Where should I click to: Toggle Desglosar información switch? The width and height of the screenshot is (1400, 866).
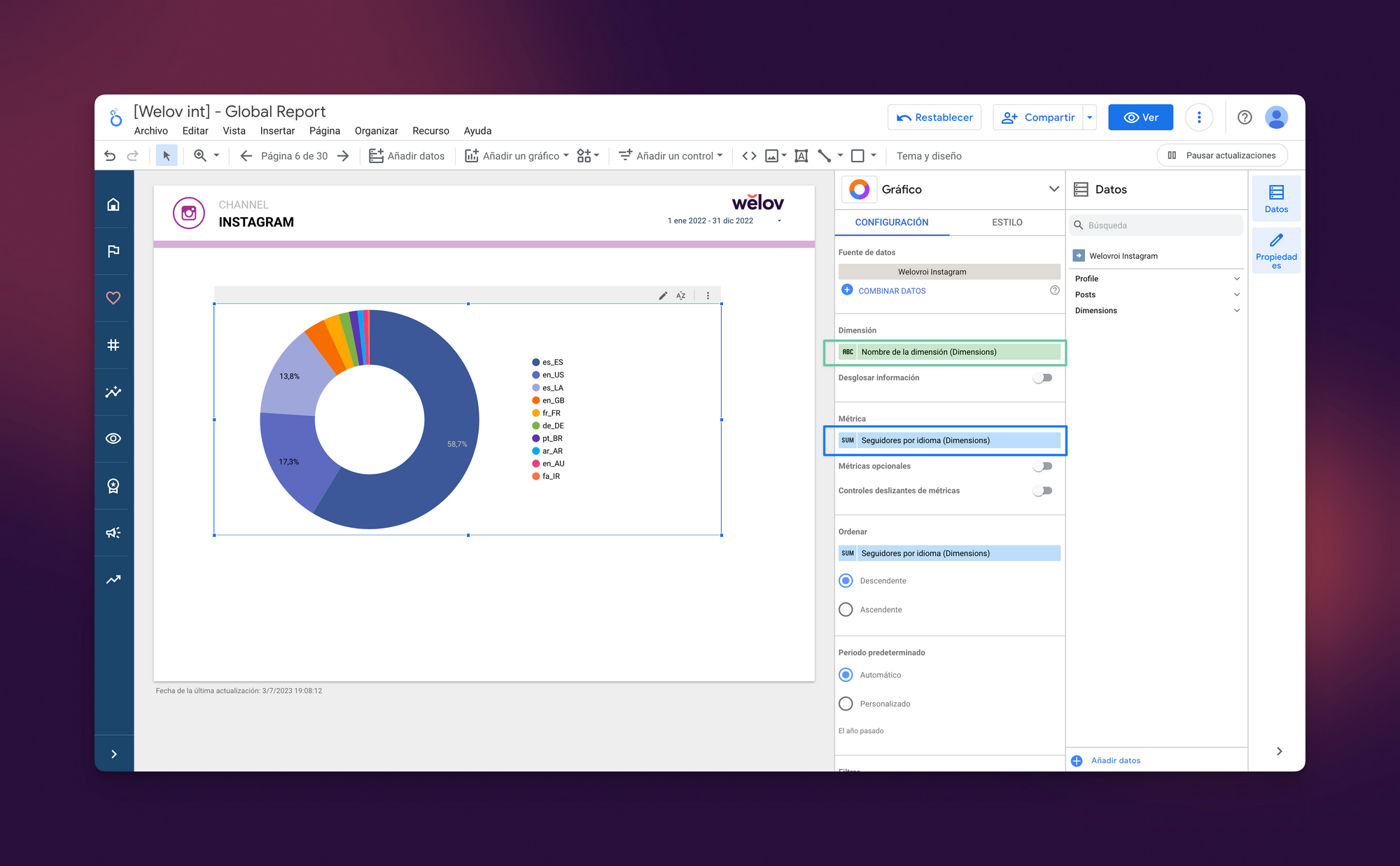1043,378
